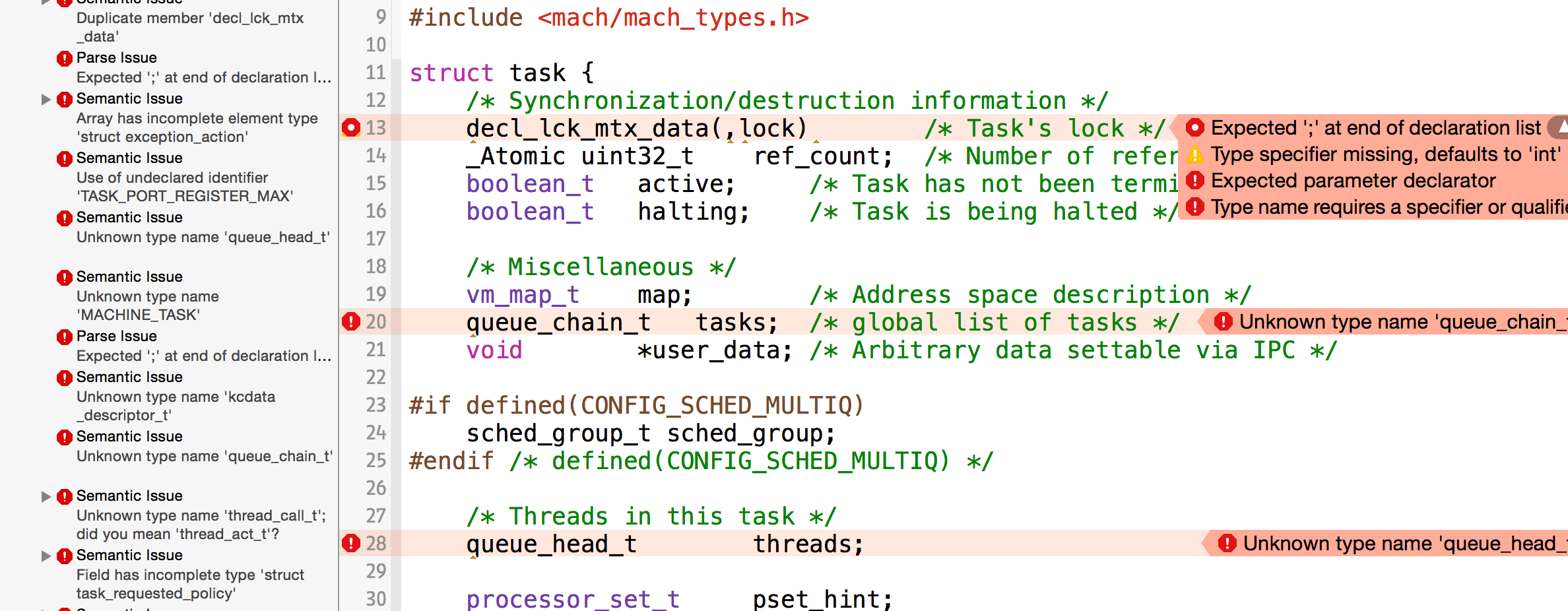Click warning icon of 'Type specifier missing' banner
Viewport: 1568px width, 611px height.
pyautogui.click(x=1194, y=154)
